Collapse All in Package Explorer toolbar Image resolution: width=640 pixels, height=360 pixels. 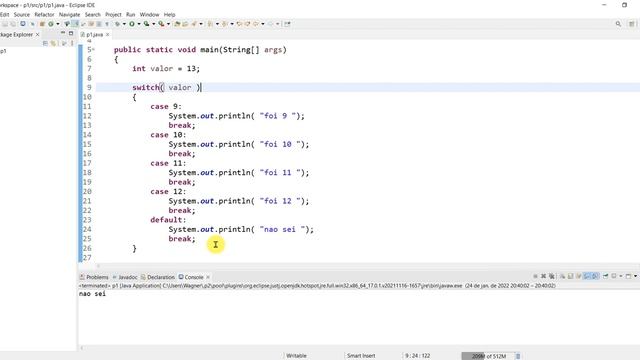(x=45, y=43)
